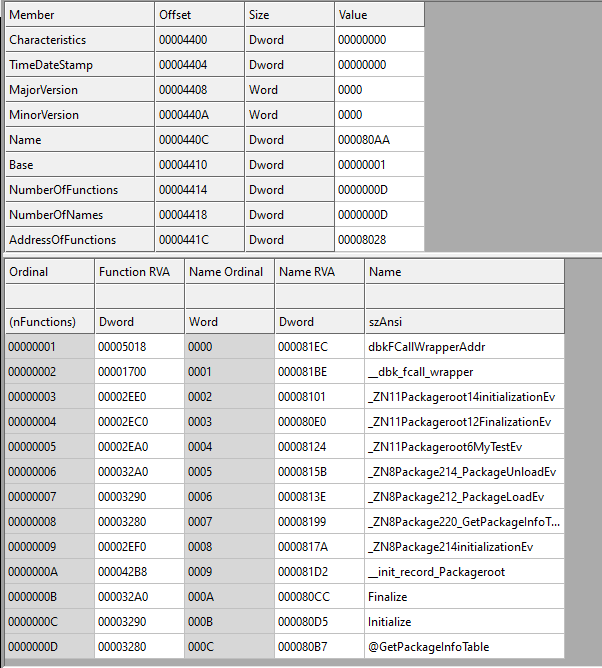Select the NumberOfNames member cell

click(80, 215)
